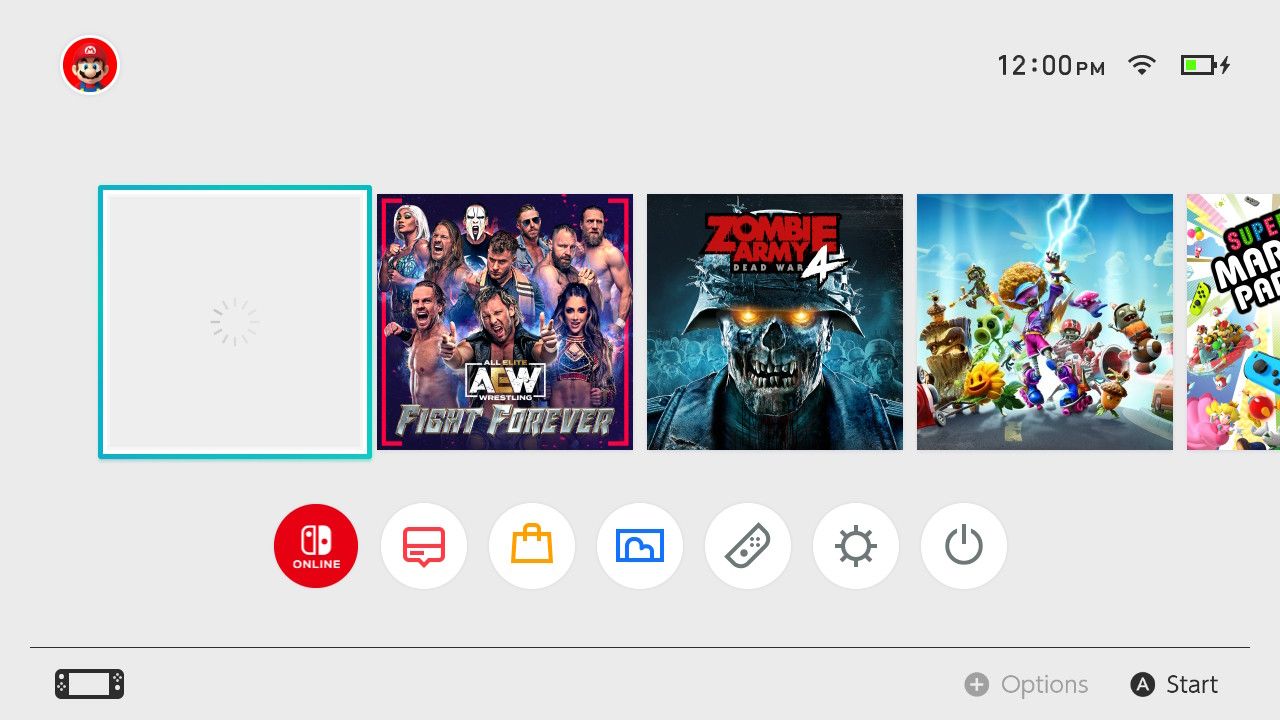Click the battery charging indicator
The height and width of the screenshot is (720, 1280).
tap(1205, 66)
